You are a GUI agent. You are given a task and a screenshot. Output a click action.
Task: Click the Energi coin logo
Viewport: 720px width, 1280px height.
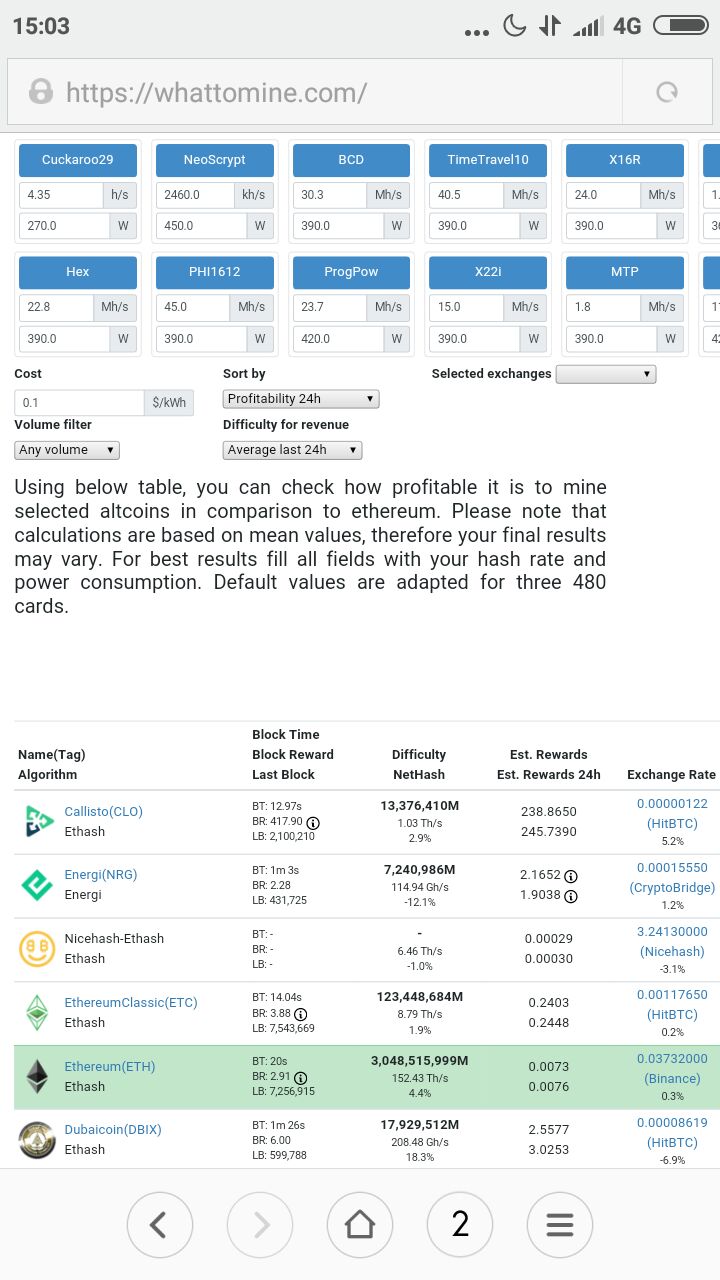tap(37, 885)
